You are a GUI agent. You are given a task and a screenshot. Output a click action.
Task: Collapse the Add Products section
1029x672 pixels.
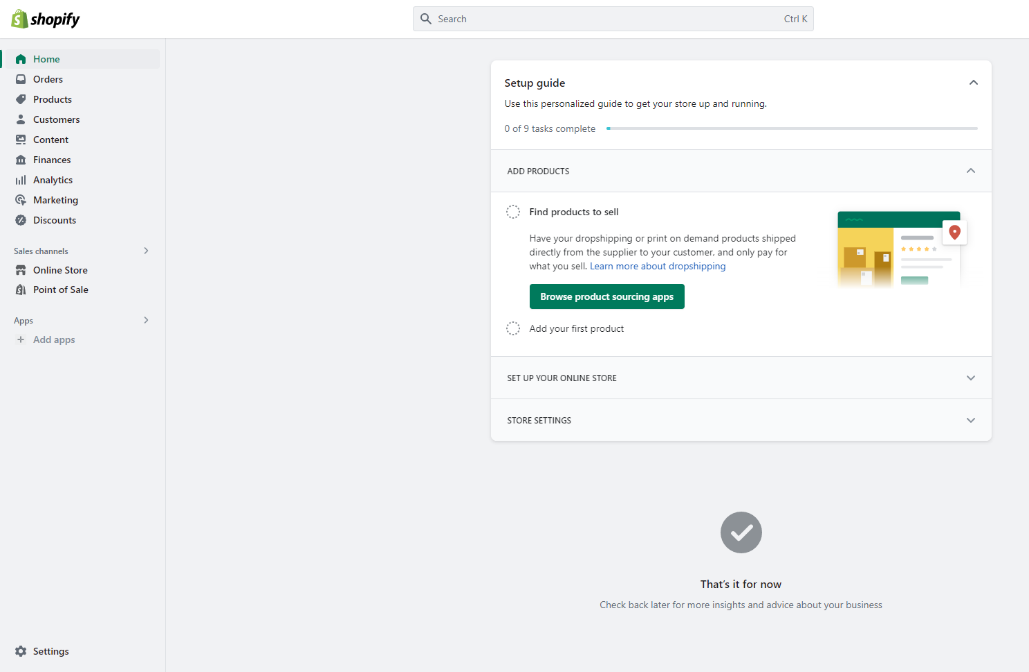[x=971, y=171]
